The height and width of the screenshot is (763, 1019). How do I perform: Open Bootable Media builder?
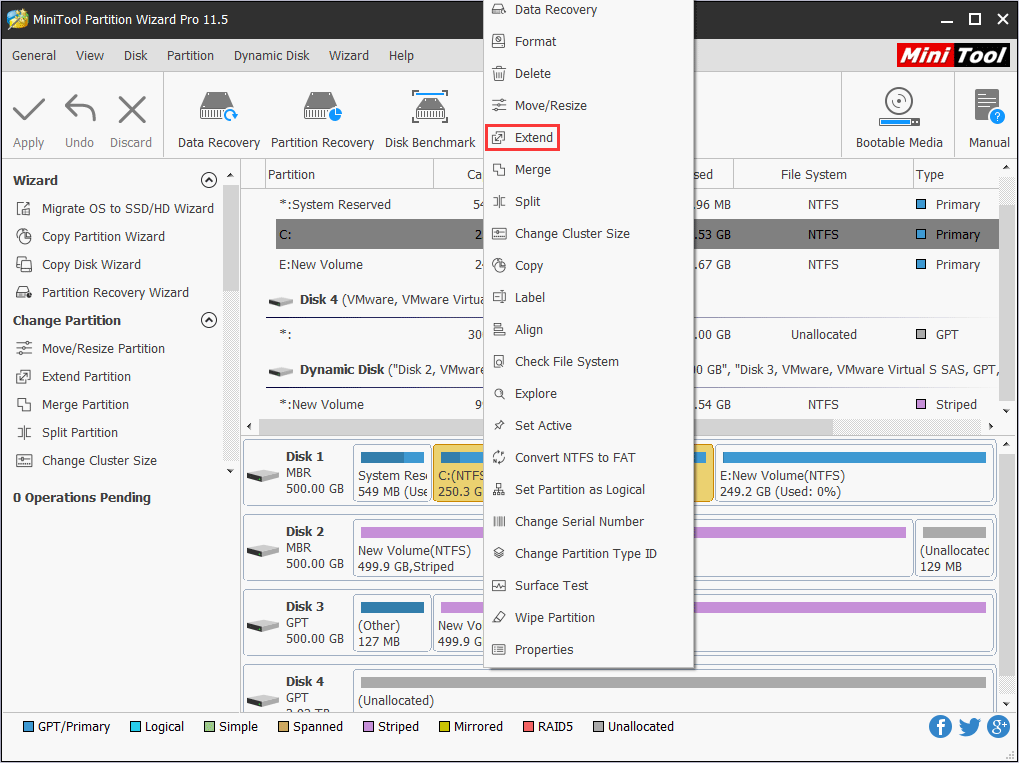[x=899, y=118]
